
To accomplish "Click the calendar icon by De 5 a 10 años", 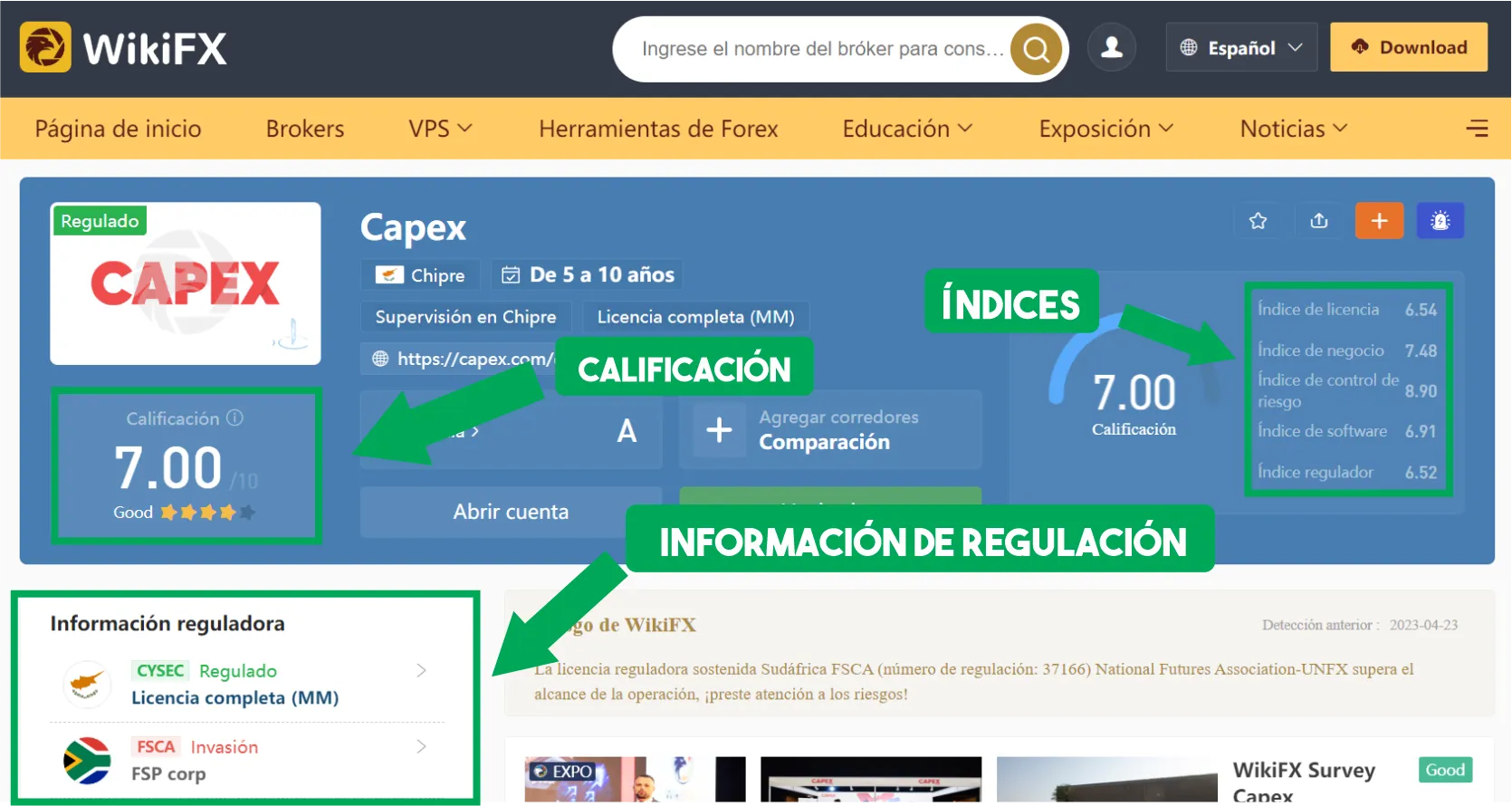I will pos(511,274).
